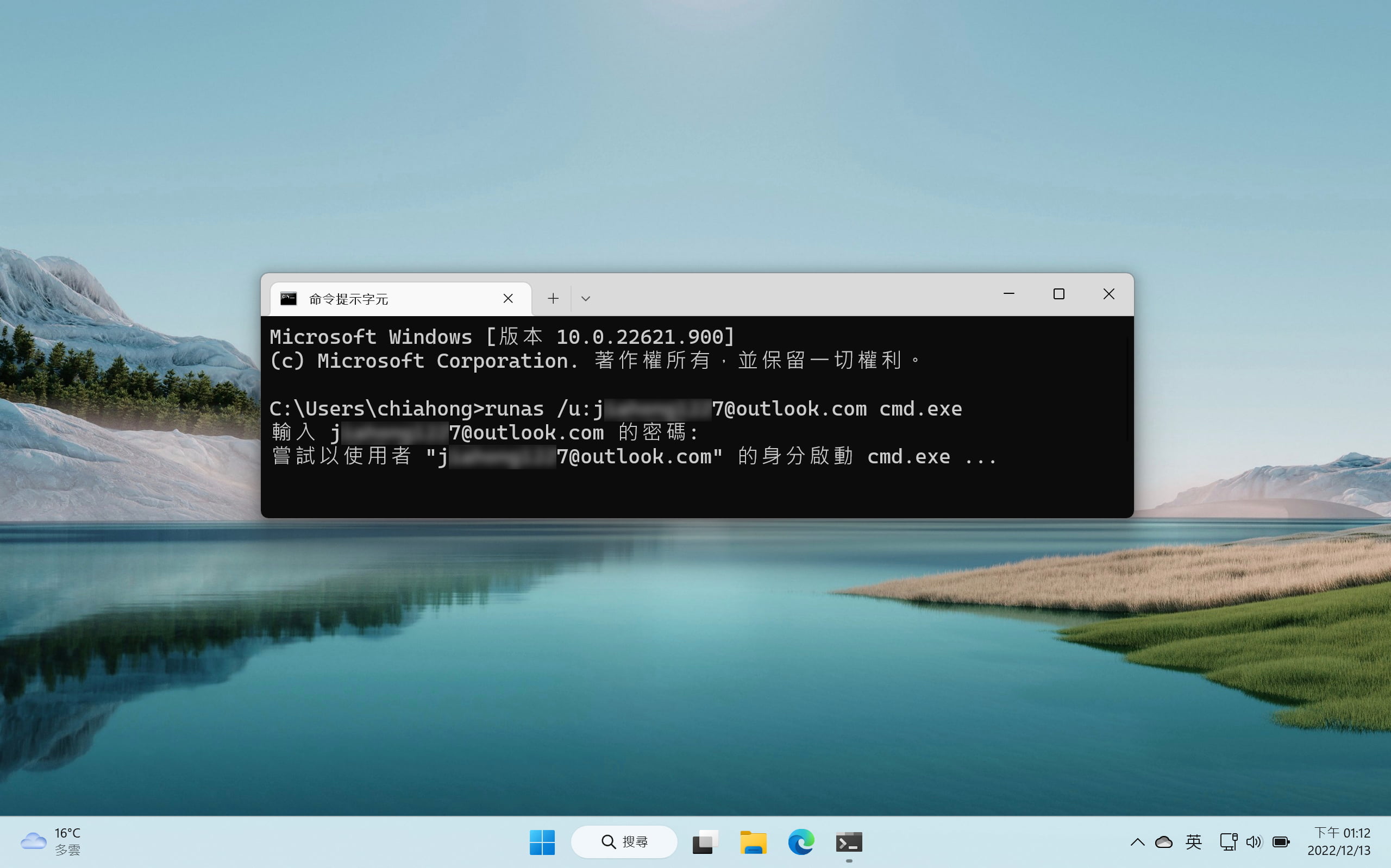Image resolution: width=1391 pixels, height=868 pixels.
Task: Open OneDrive cloud tray icon
Action: [1164, 842]
